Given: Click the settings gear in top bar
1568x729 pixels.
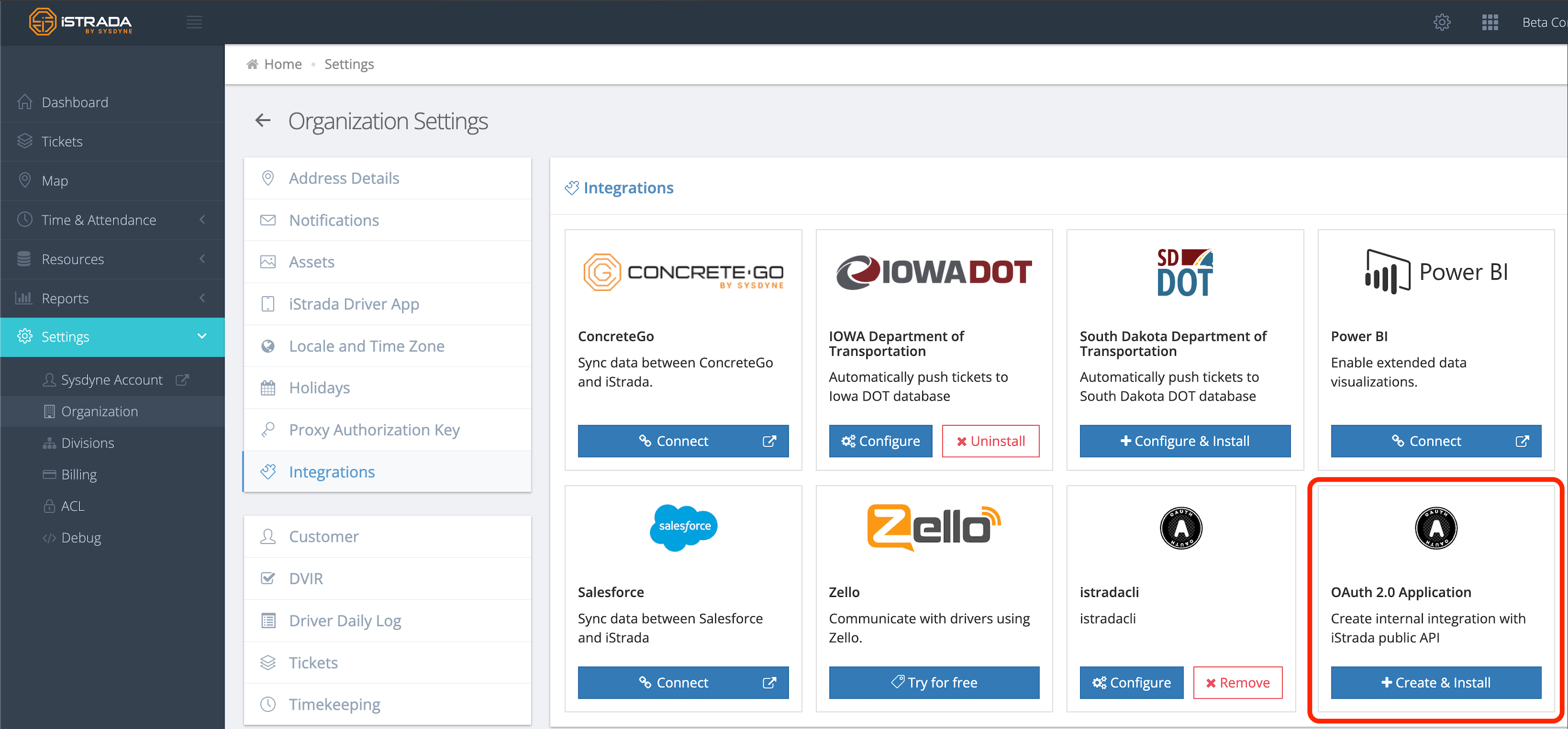Looking at the screenshot, I should tap(1442, 22).
